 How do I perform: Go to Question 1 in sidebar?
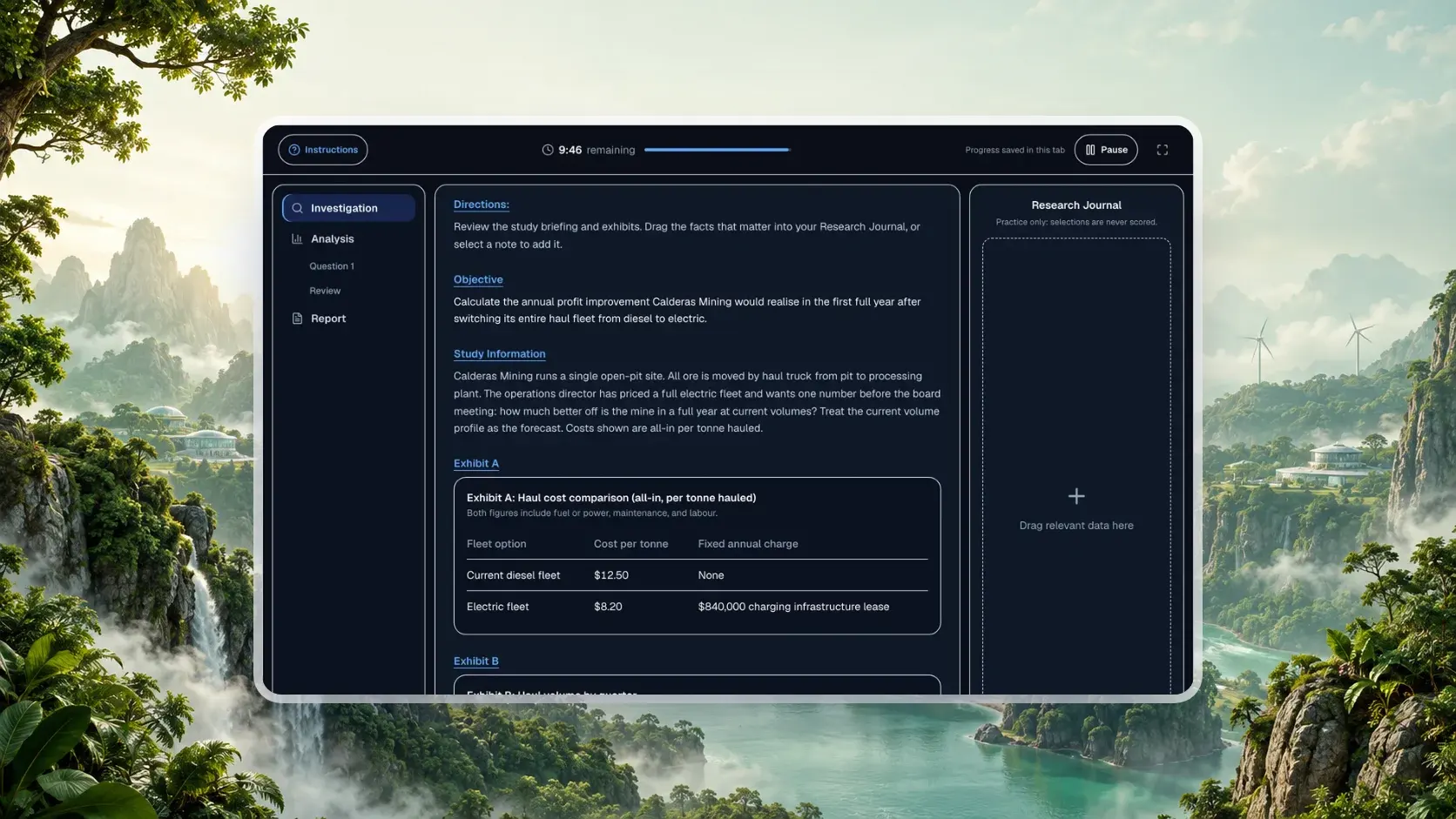[332, 266]
